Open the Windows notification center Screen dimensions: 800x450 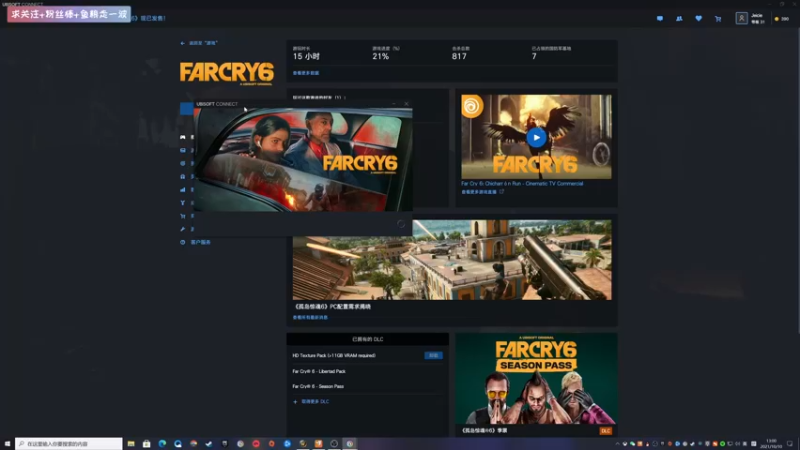tap(790, 444)
